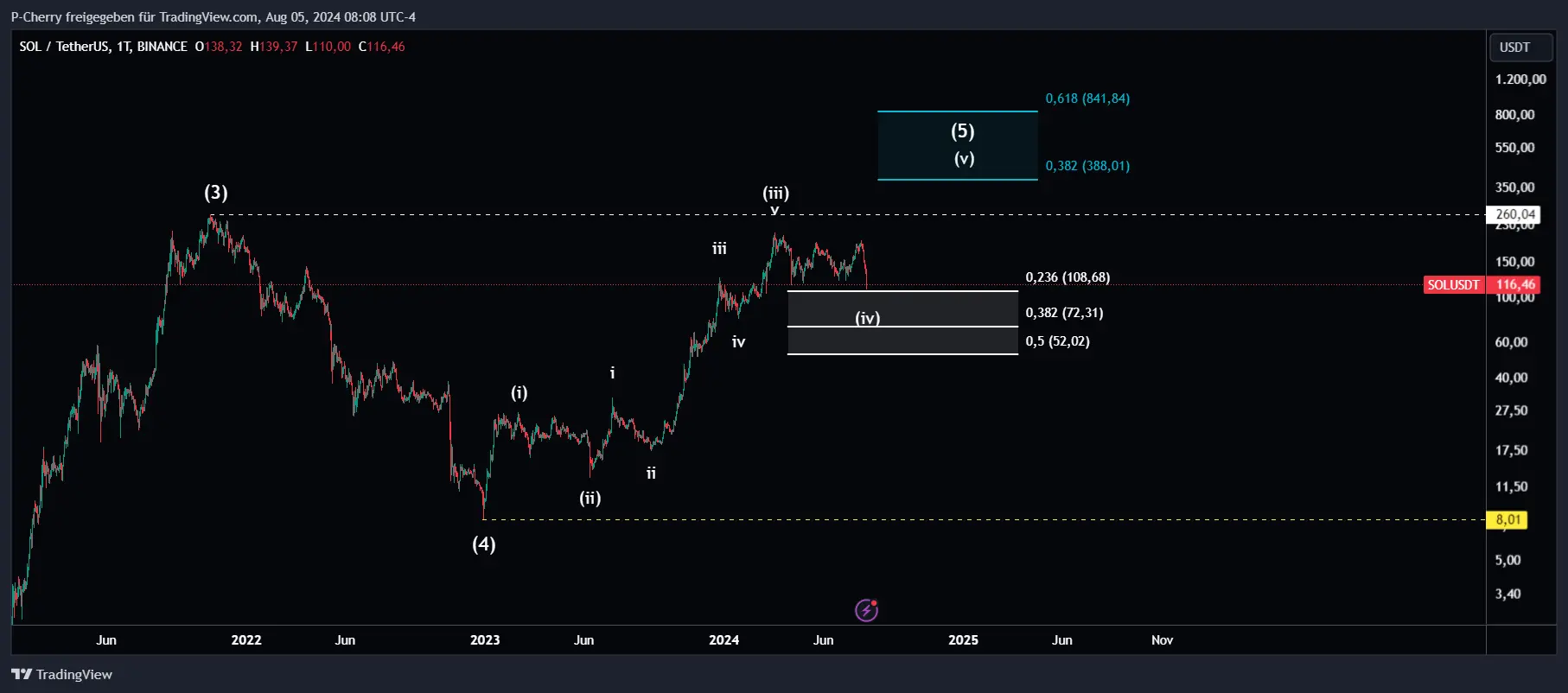
Task: Click the 2022 time axis label
Action: (x=246, y=640)
